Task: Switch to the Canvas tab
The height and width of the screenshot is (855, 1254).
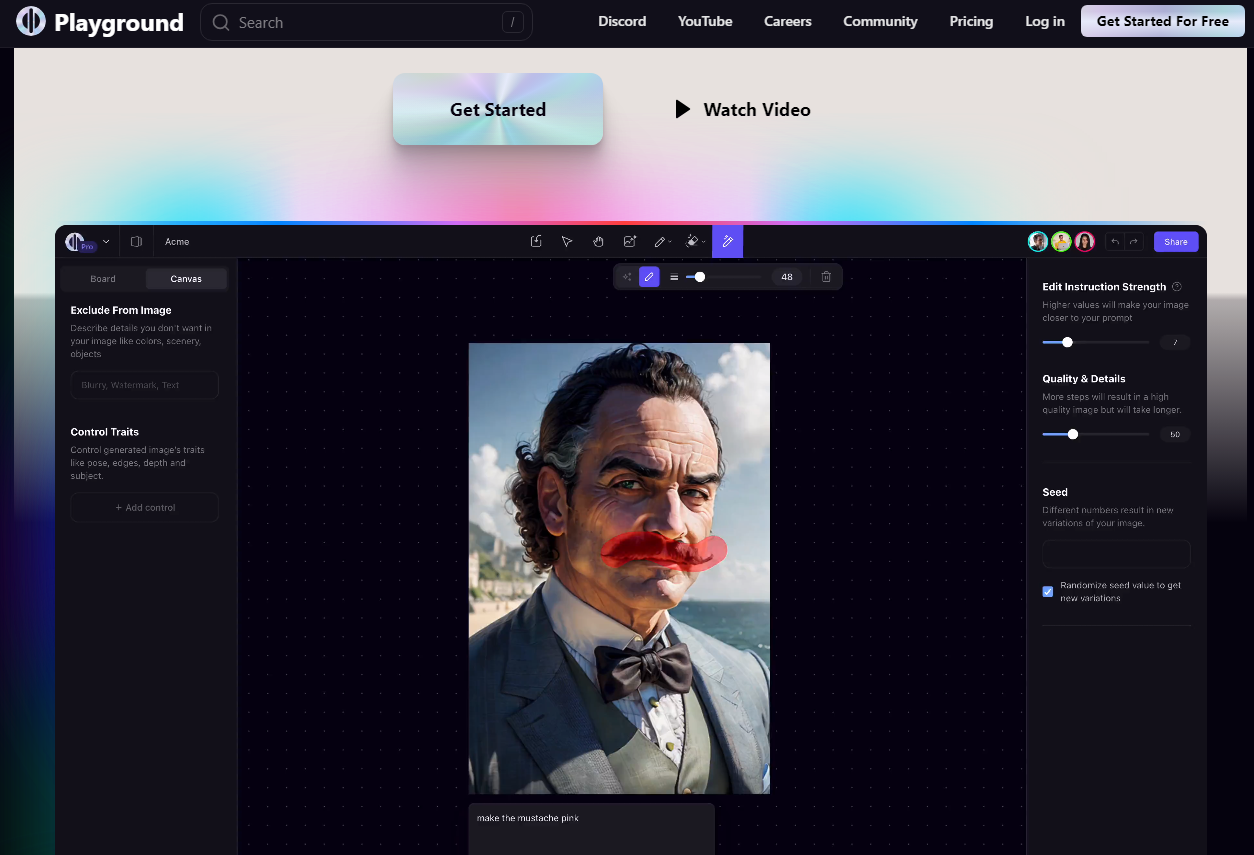Action: point(186,279)
